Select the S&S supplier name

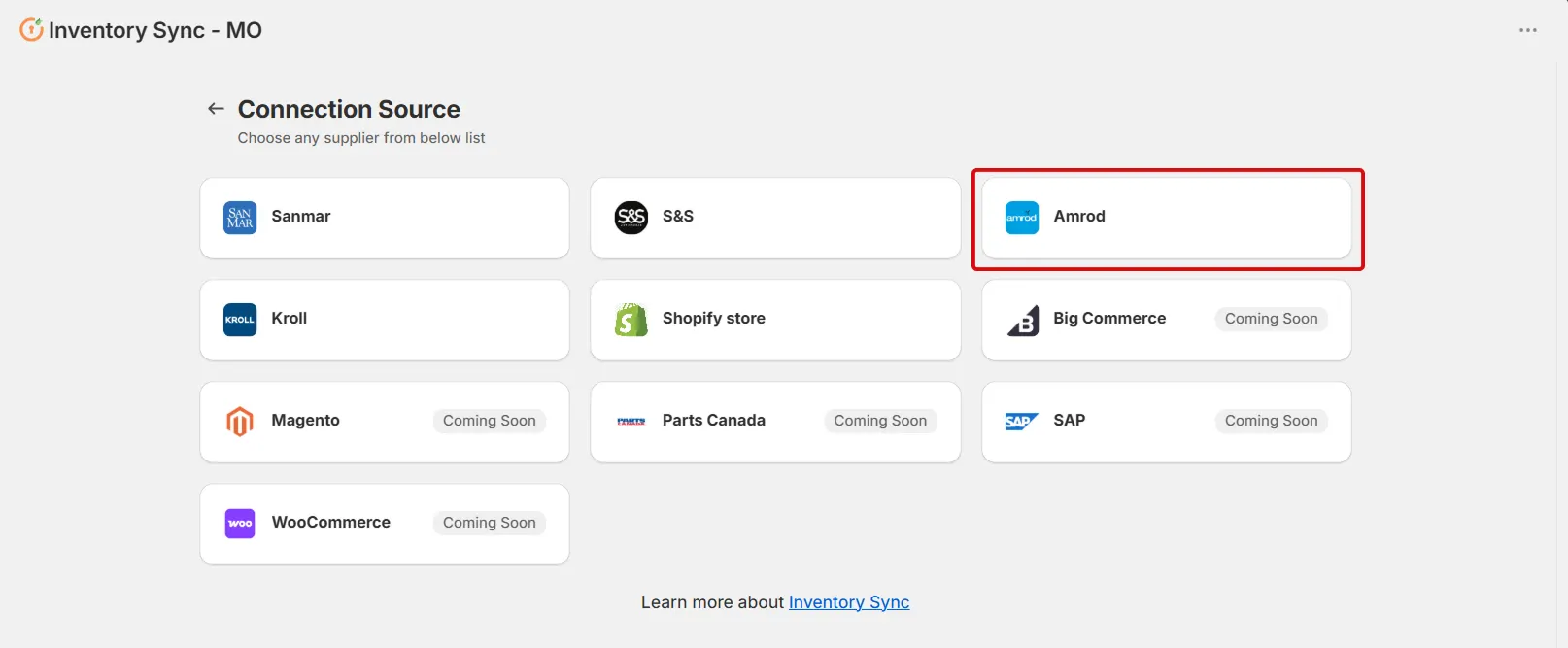coord(678,216)
